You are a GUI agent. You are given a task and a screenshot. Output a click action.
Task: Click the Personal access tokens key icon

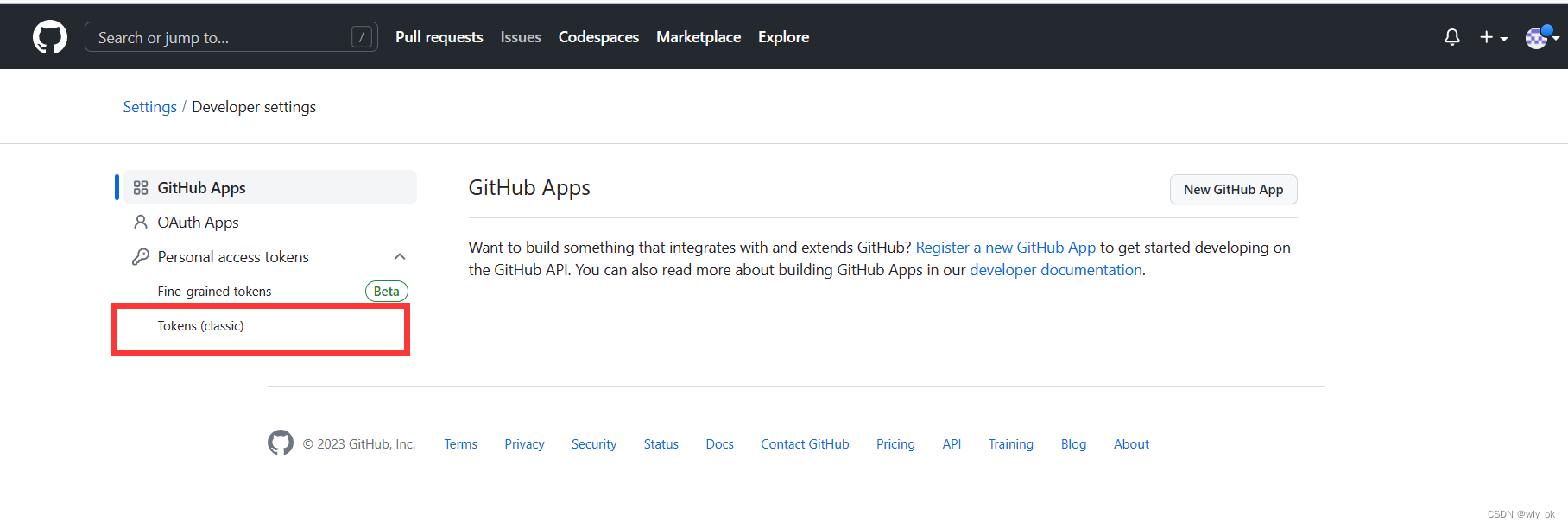point(141,256)
